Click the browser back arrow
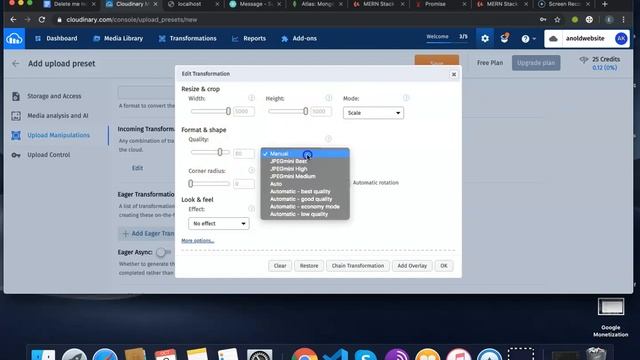640x360 pixels. click(13, 20)
